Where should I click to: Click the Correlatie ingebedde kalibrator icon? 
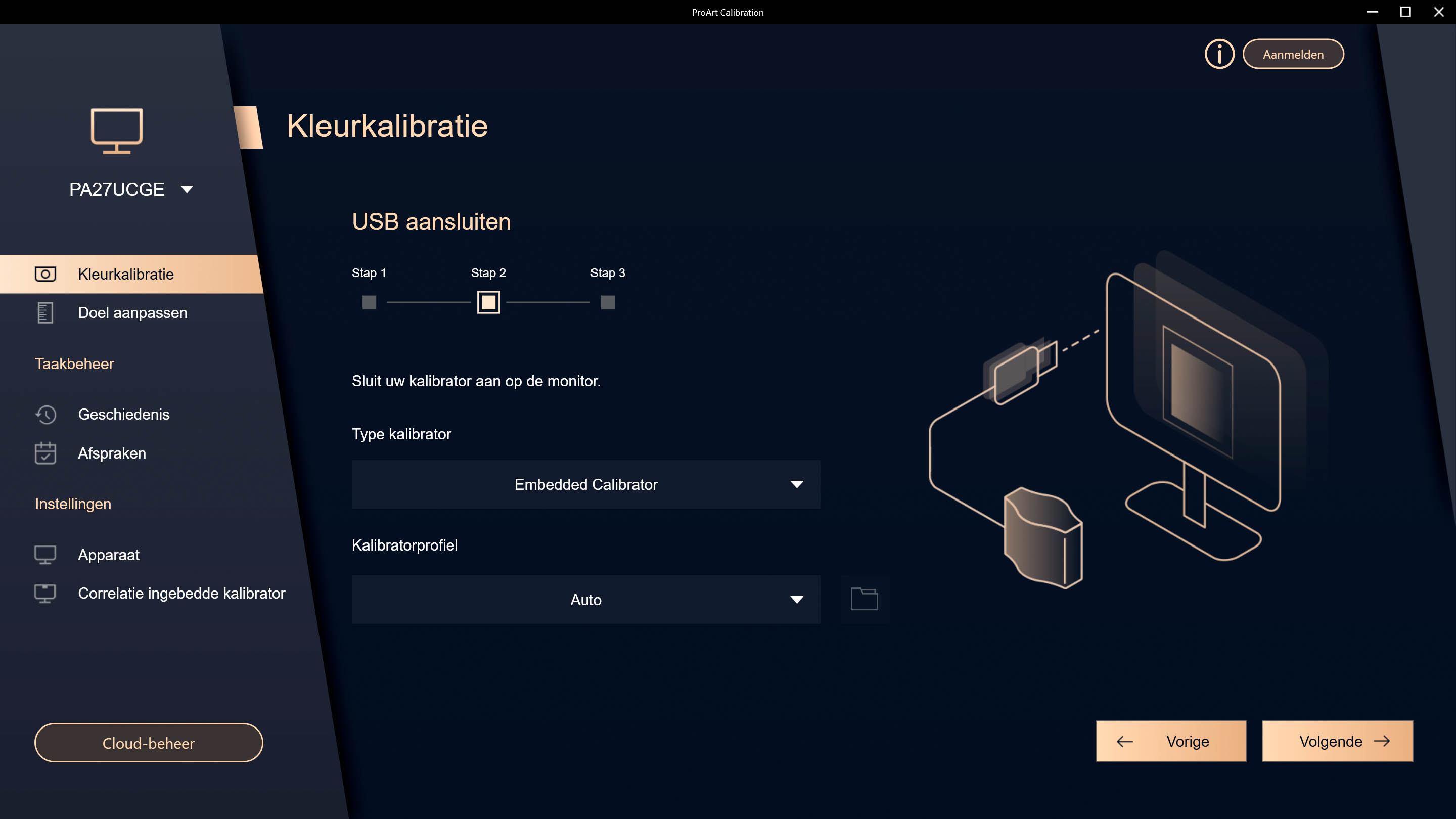(x=45, y=594)
